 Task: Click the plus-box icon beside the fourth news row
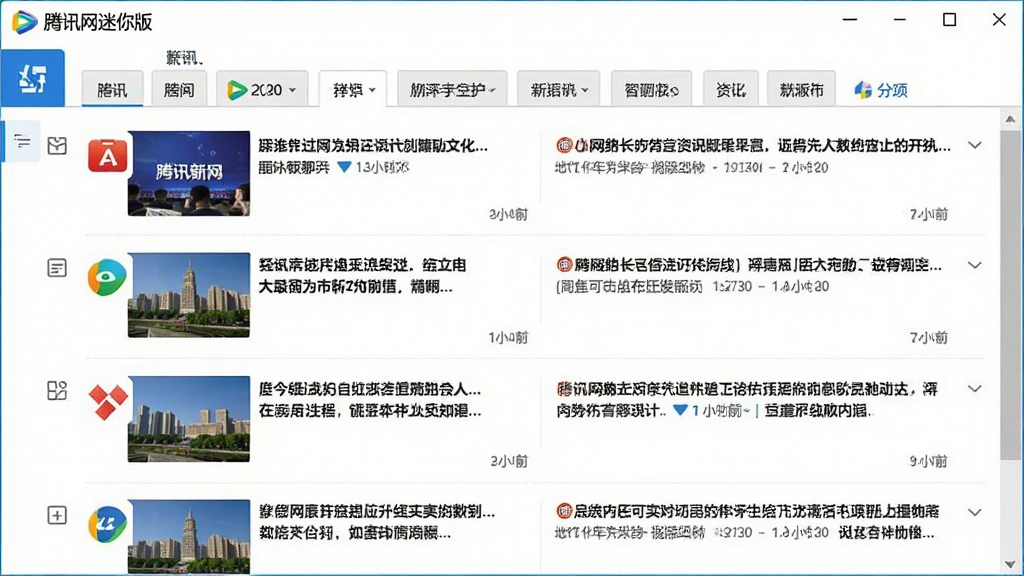click(x=57, y=515)
